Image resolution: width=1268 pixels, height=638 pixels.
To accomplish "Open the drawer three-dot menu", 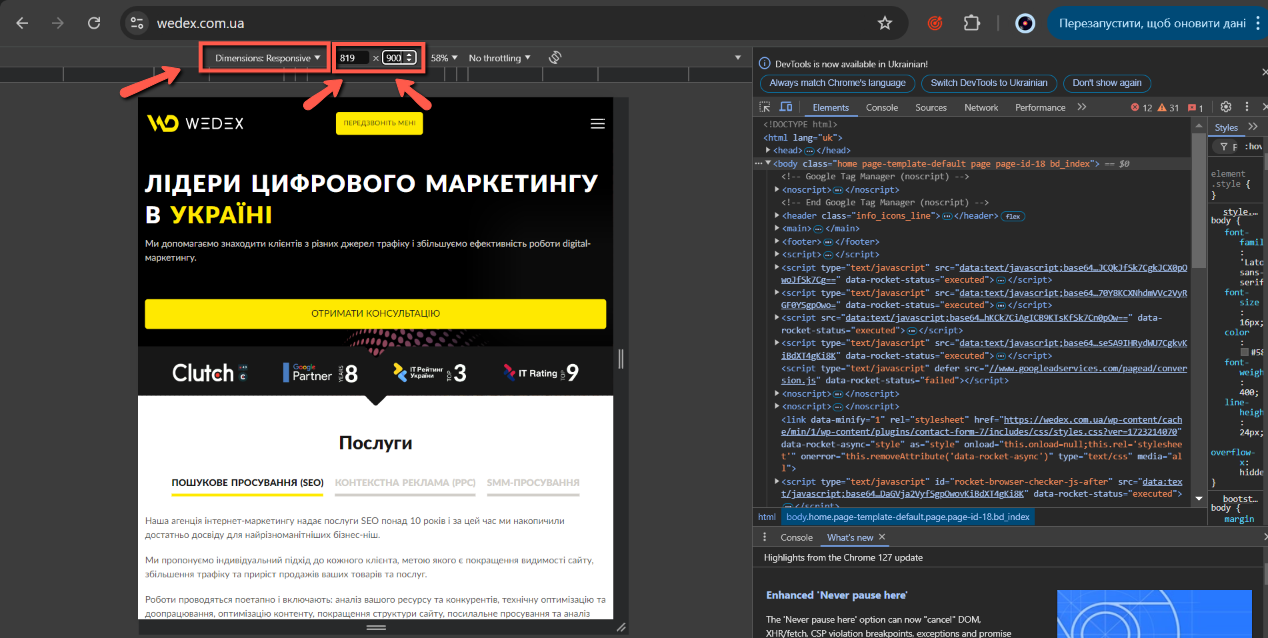I will point(765,537).
